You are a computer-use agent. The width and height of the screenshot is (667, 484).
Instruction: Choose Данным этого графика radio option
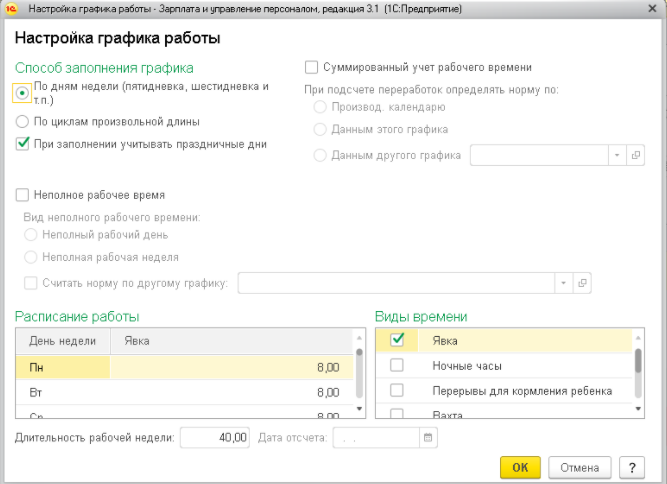(320, 129)
